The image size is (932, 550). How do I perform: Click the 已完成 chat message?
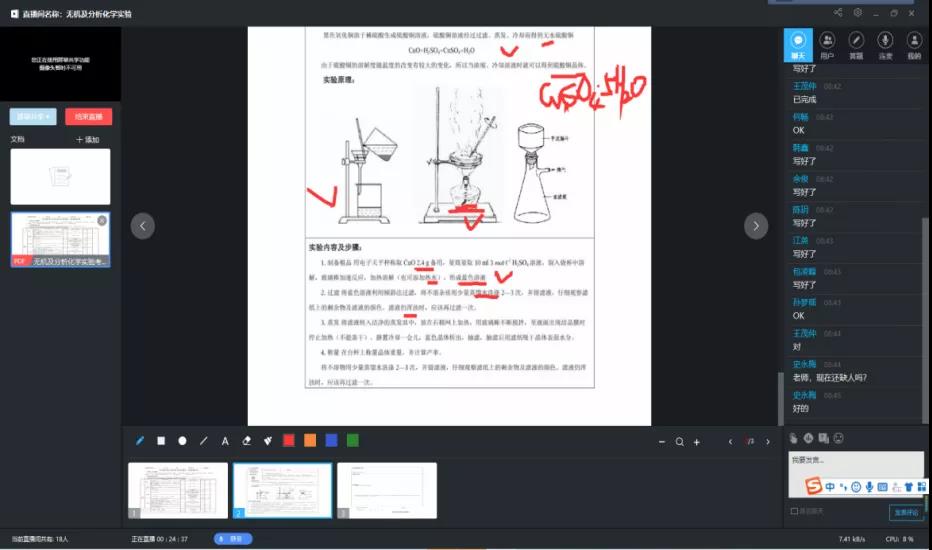[804, 99]
